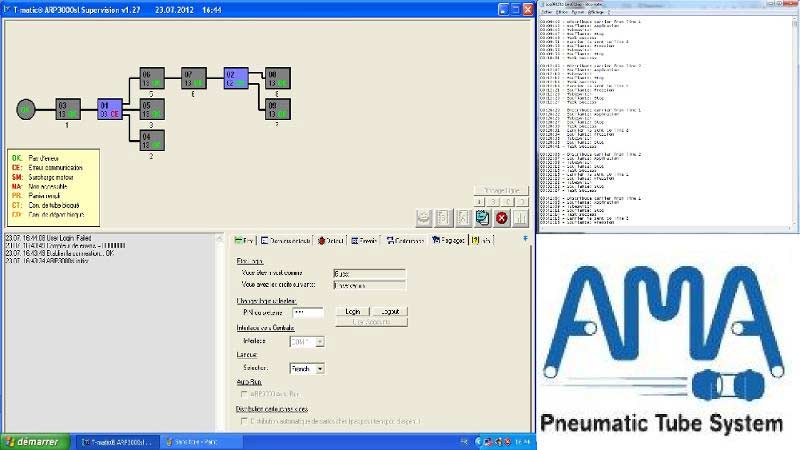Click the blue clipboard/notes toolbar icon

(482, 218)
